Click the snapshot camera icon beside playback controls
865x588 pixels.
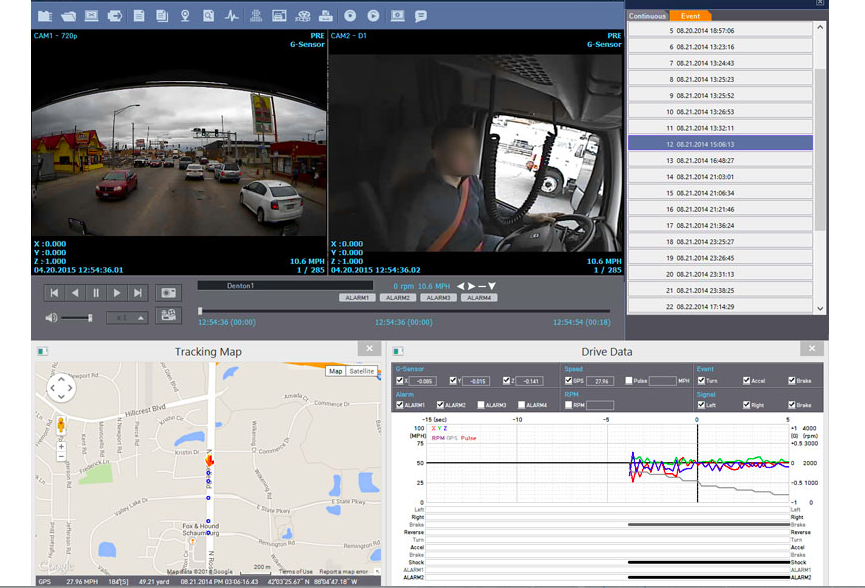coord(169,293)
